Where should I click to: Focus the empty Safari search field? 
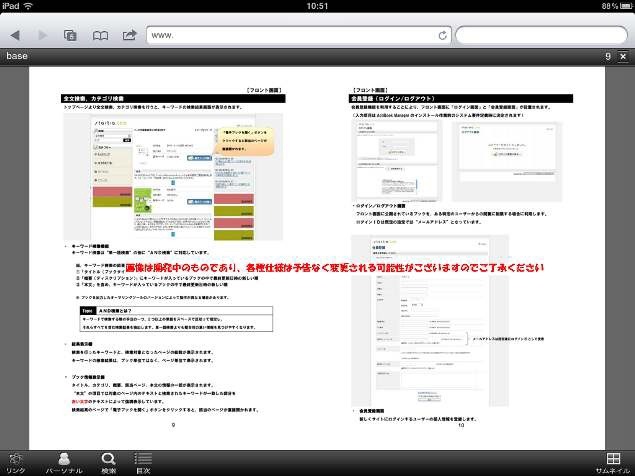541,36
